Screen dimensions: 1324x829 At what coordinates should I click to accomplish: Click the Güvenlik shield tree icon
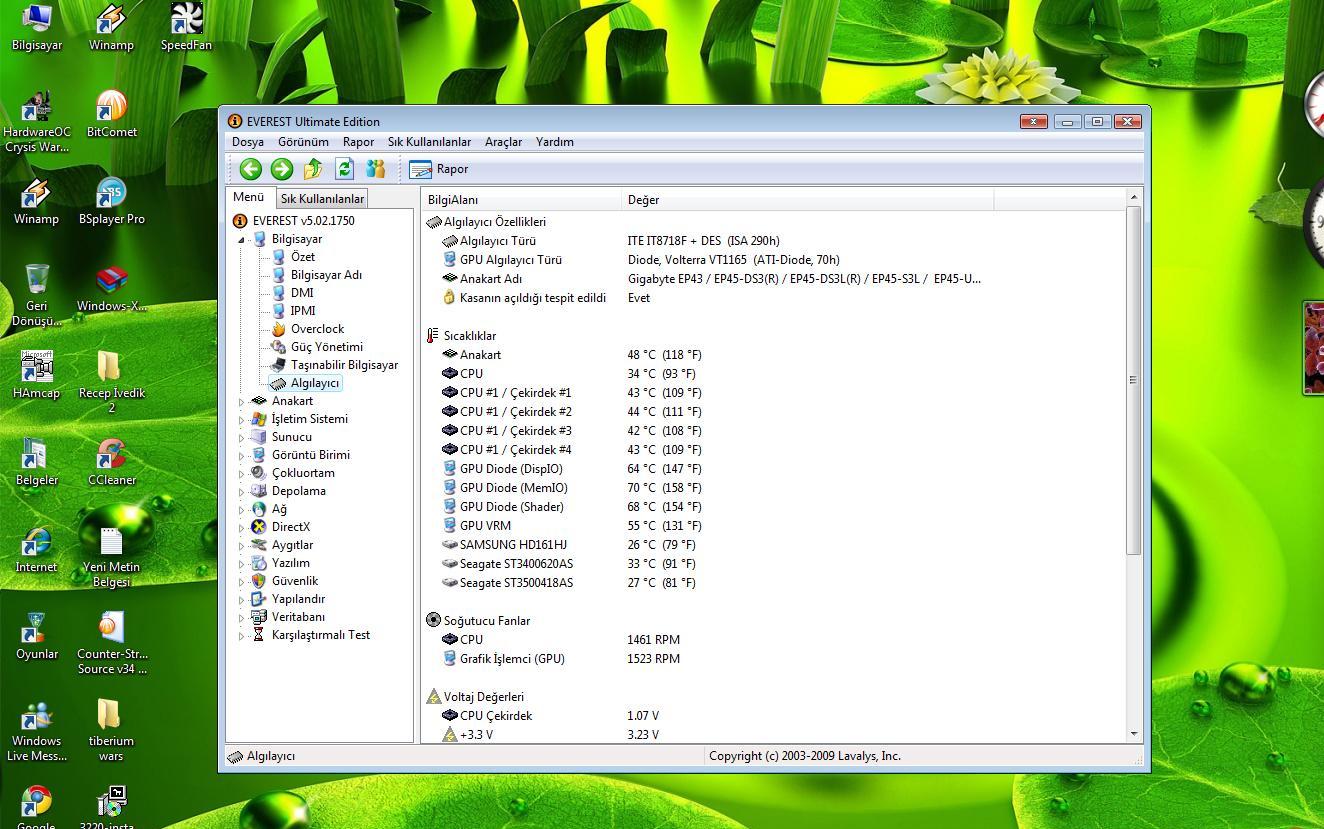(259, 582)
